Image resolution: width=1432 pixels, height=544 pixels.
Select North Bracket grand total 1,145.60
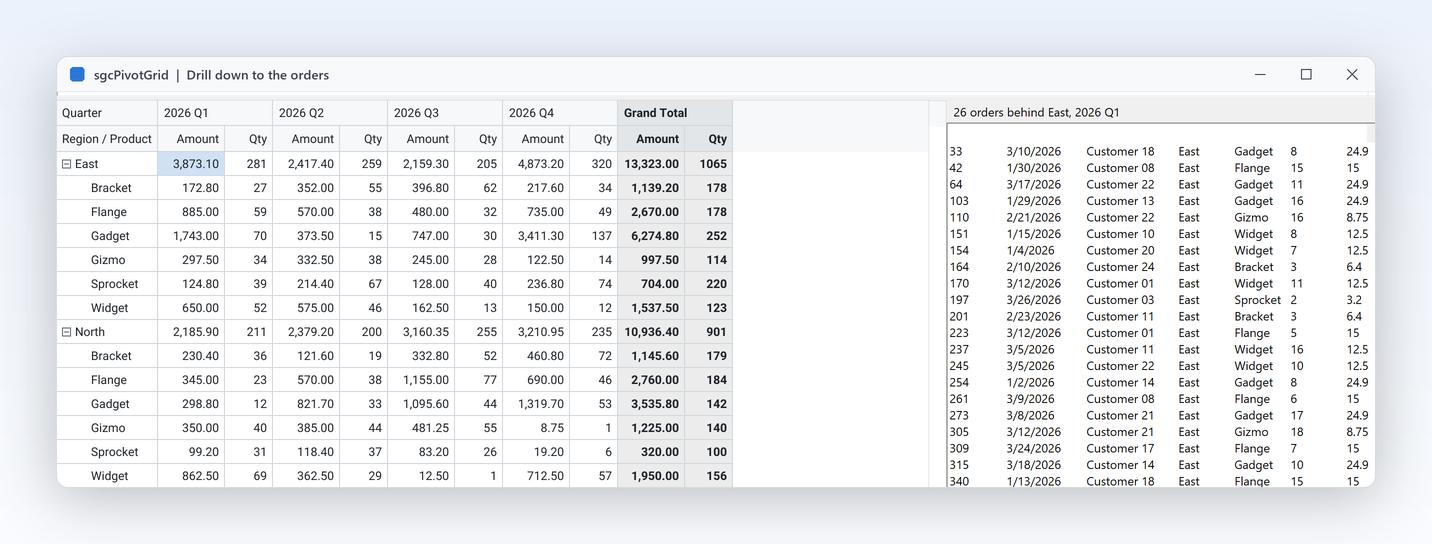point(652,356)
